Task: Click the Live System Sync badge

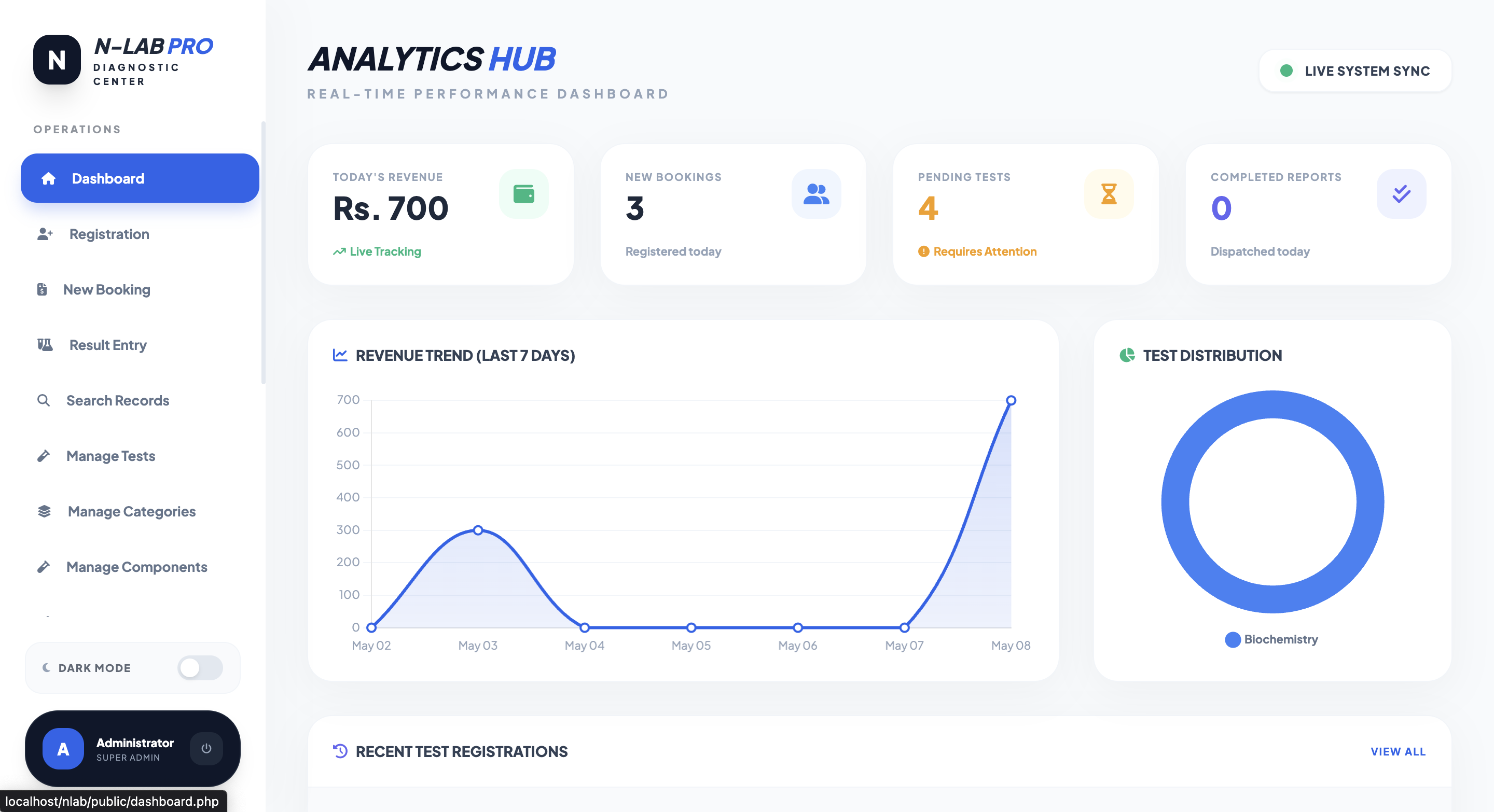Action: [x=1355, y=71]
